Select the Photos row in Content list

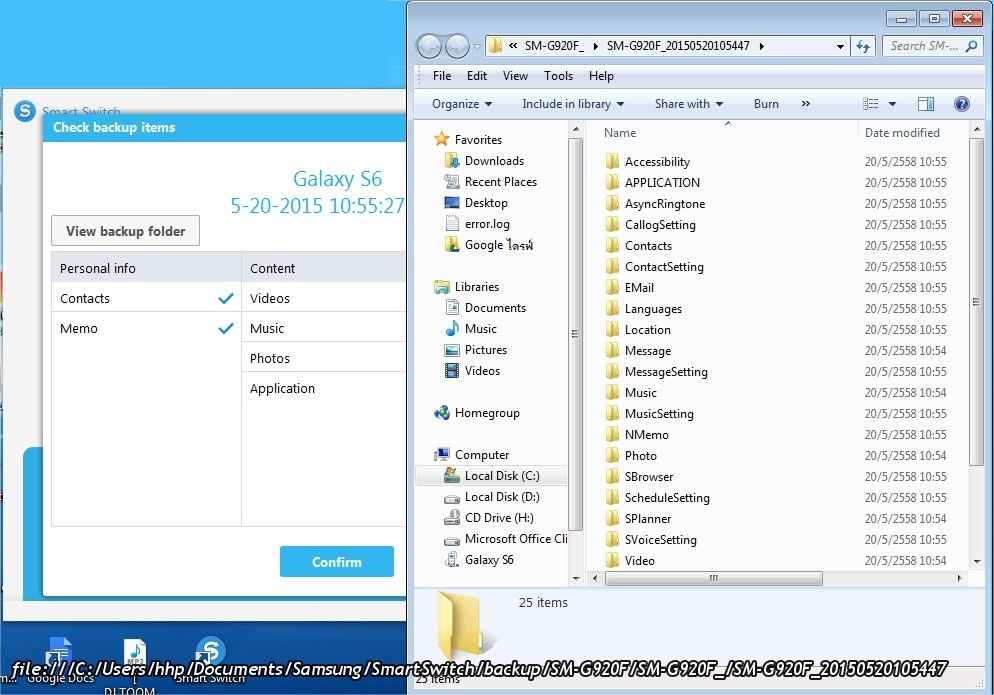click(323, 358)
